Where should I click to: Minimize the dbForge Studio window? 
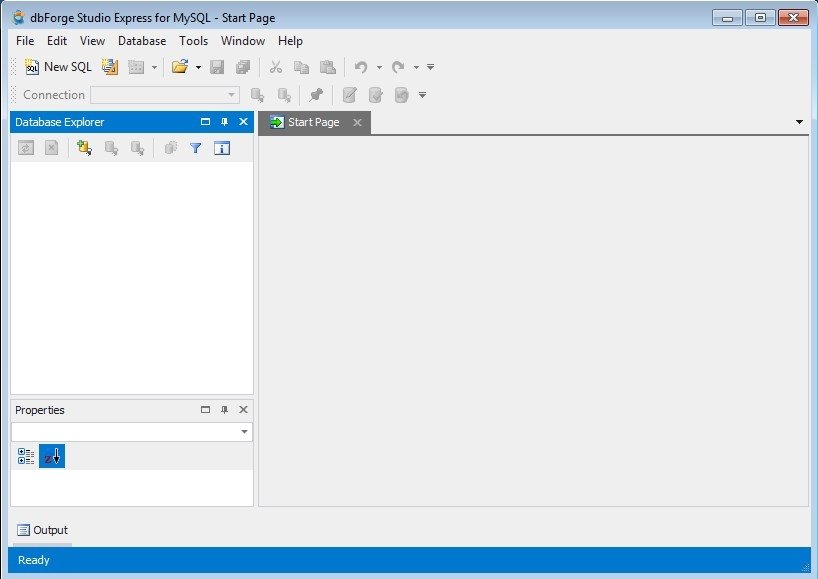tap(727, 18)
